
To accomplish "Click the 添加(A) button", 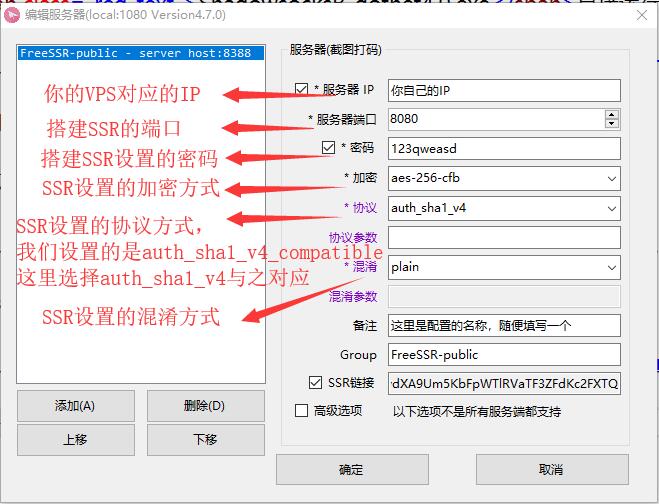I will 75,406.
